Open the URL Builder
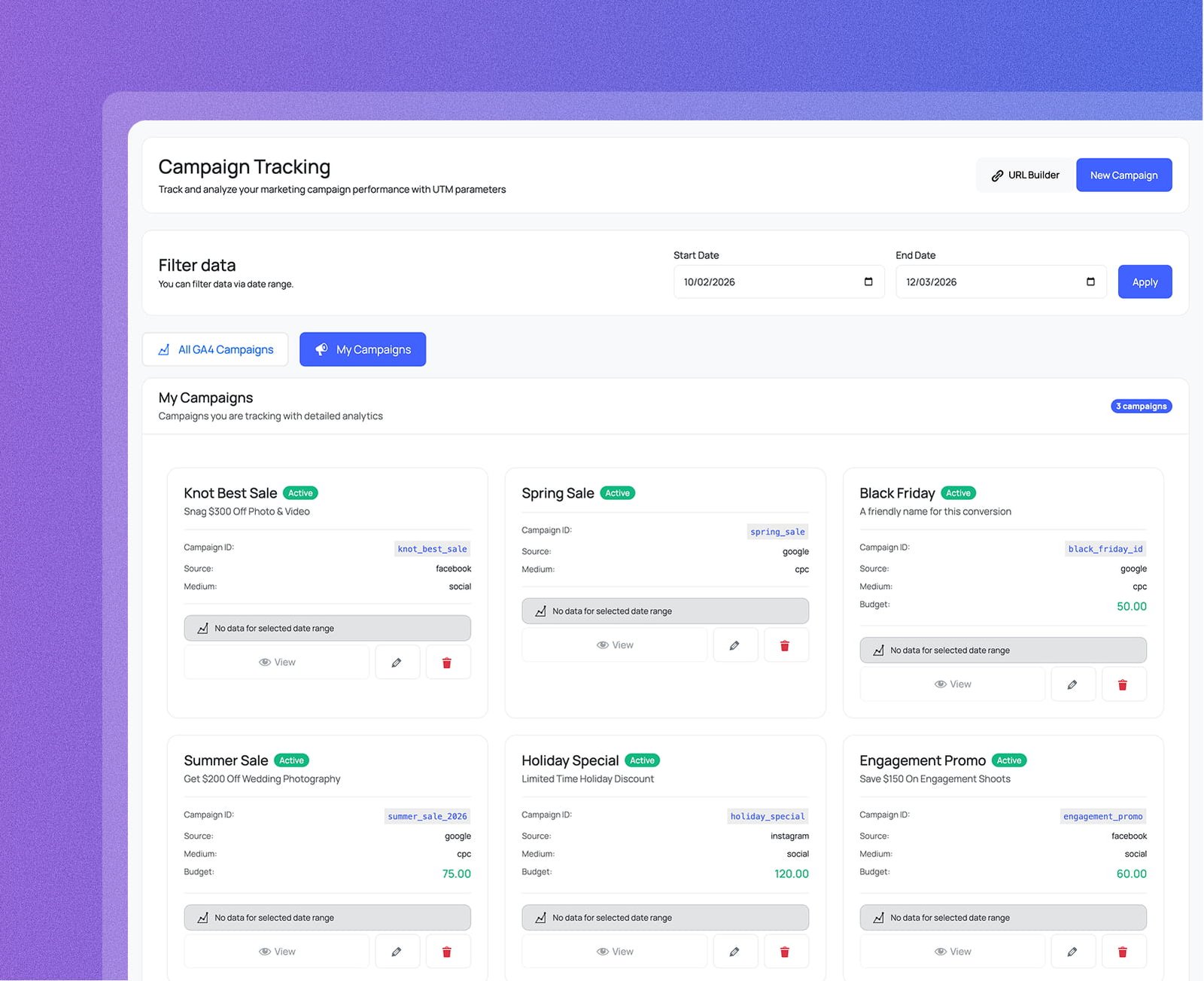This screenshot has height=981, width=1204. (1025, 175)
